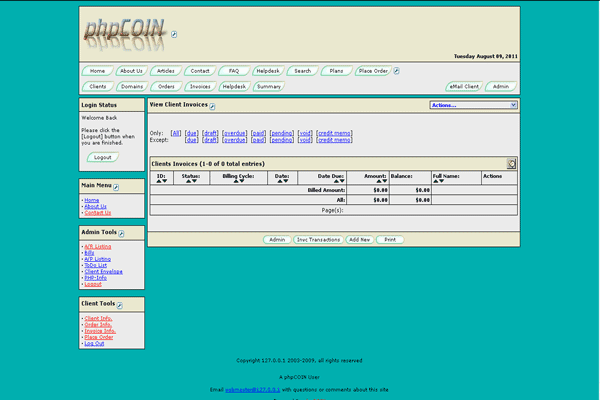Open Client Envelope in Admin Tools

coord(104,272)
